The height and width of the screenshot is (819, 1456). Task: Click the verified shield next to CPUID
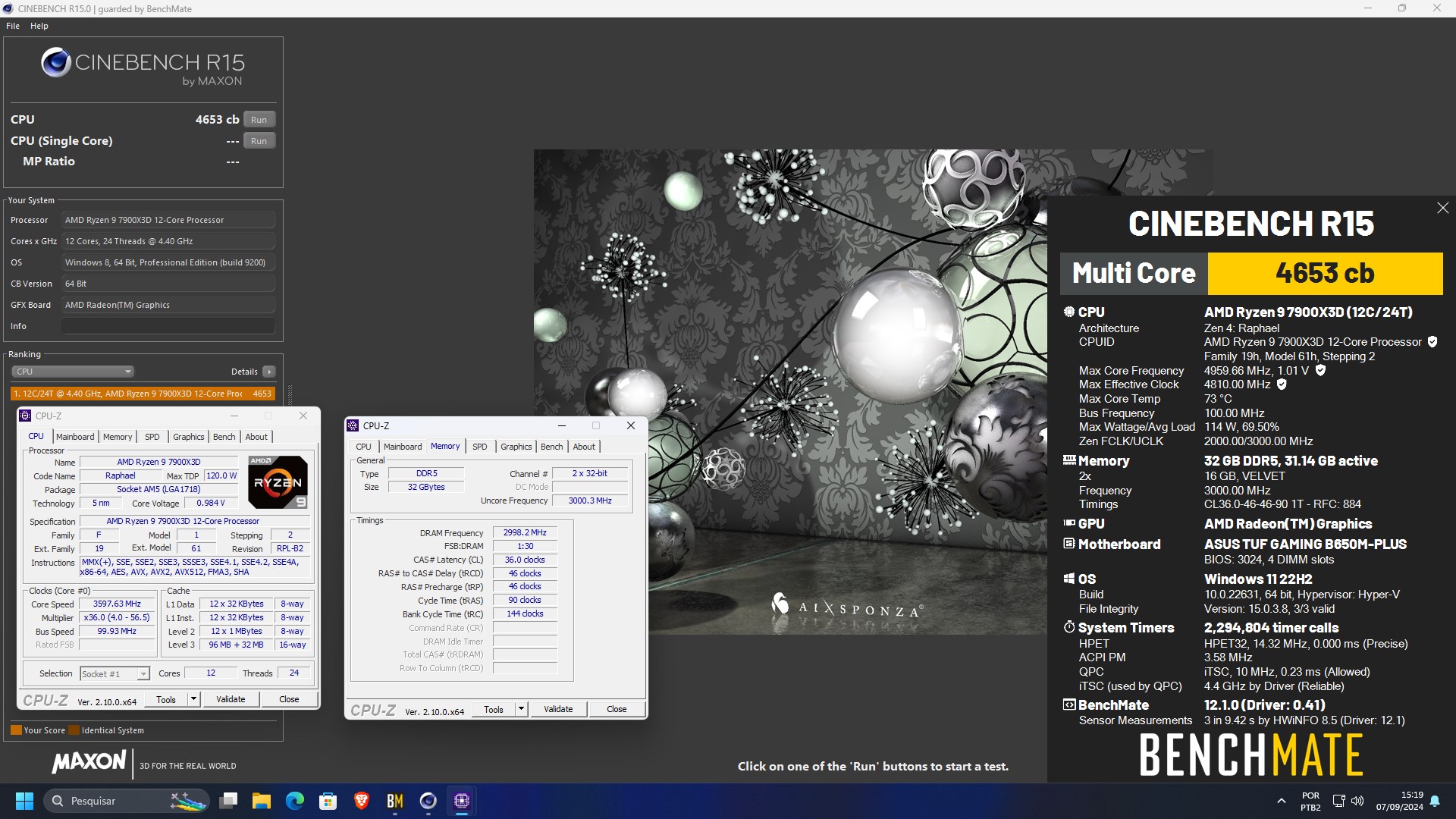click(1432, 342)
